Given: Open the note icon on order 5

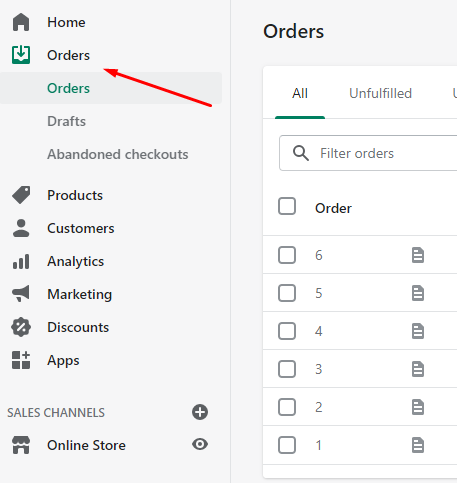Looking at the screenshot, I should pyautogui.click(x=418, y=293).
